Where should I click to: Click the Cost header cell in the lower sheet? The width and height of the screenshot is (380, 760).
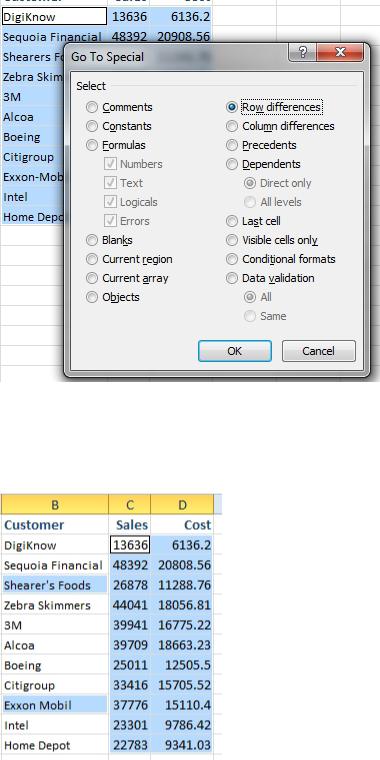coord(182,525)
